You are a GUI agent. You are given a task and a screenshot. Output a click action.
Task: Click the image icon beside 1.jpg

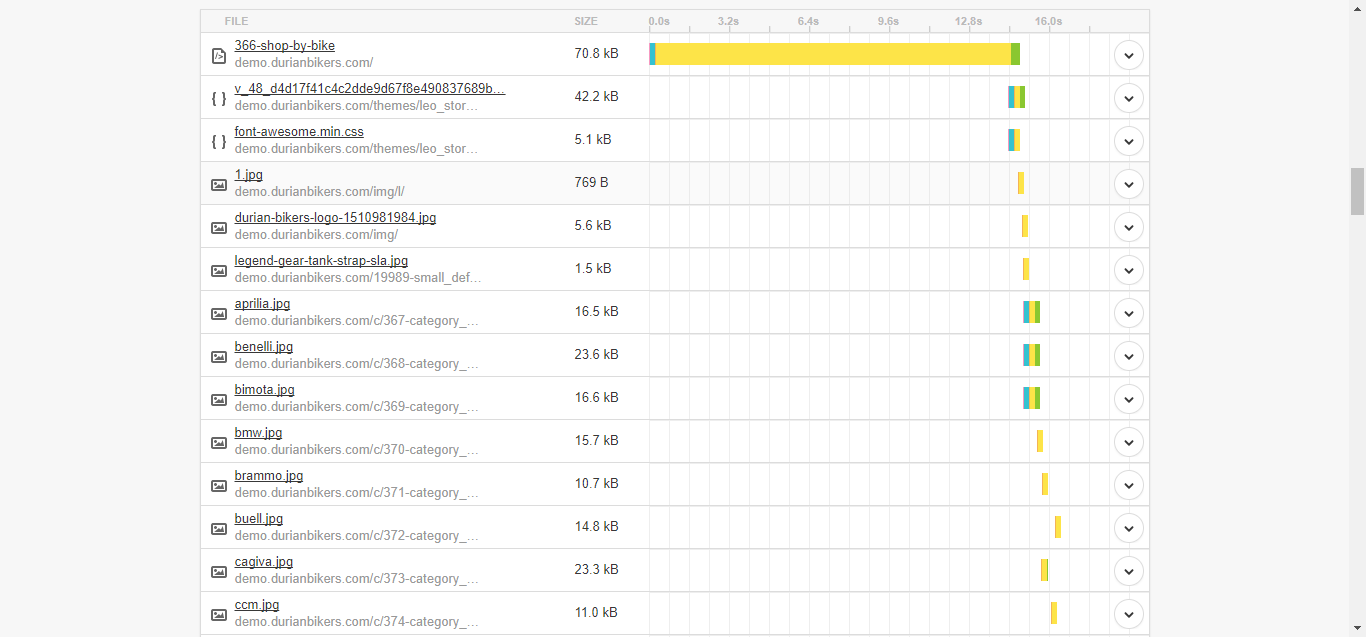pyautogui.click(x=219, y=185)
